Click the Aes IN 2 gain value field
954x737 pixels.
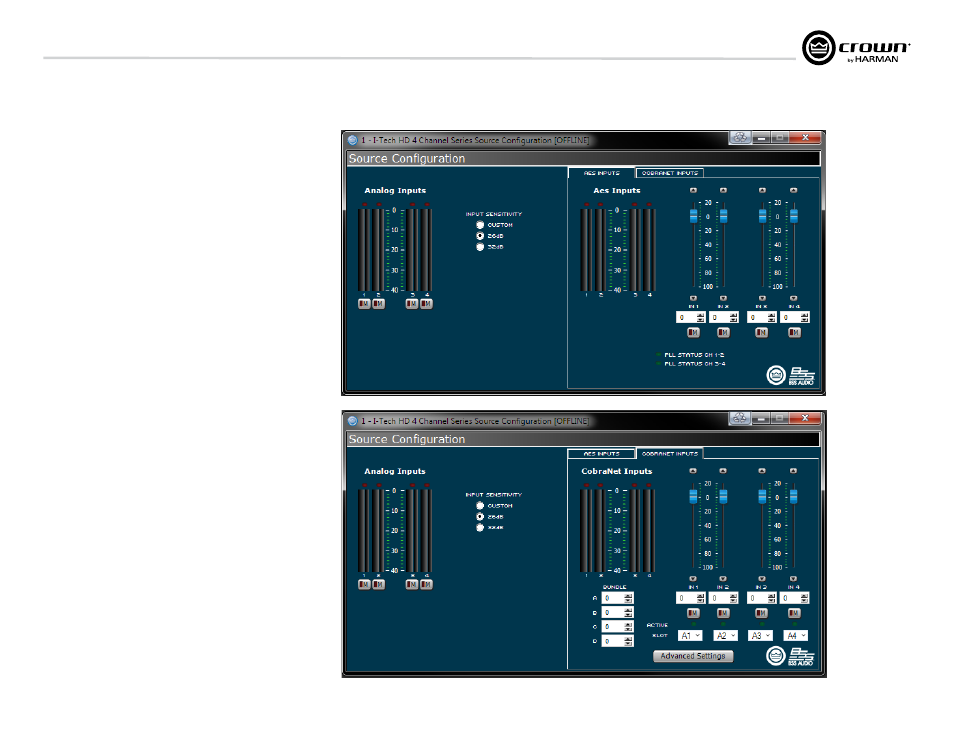click(x=719, y=318)
